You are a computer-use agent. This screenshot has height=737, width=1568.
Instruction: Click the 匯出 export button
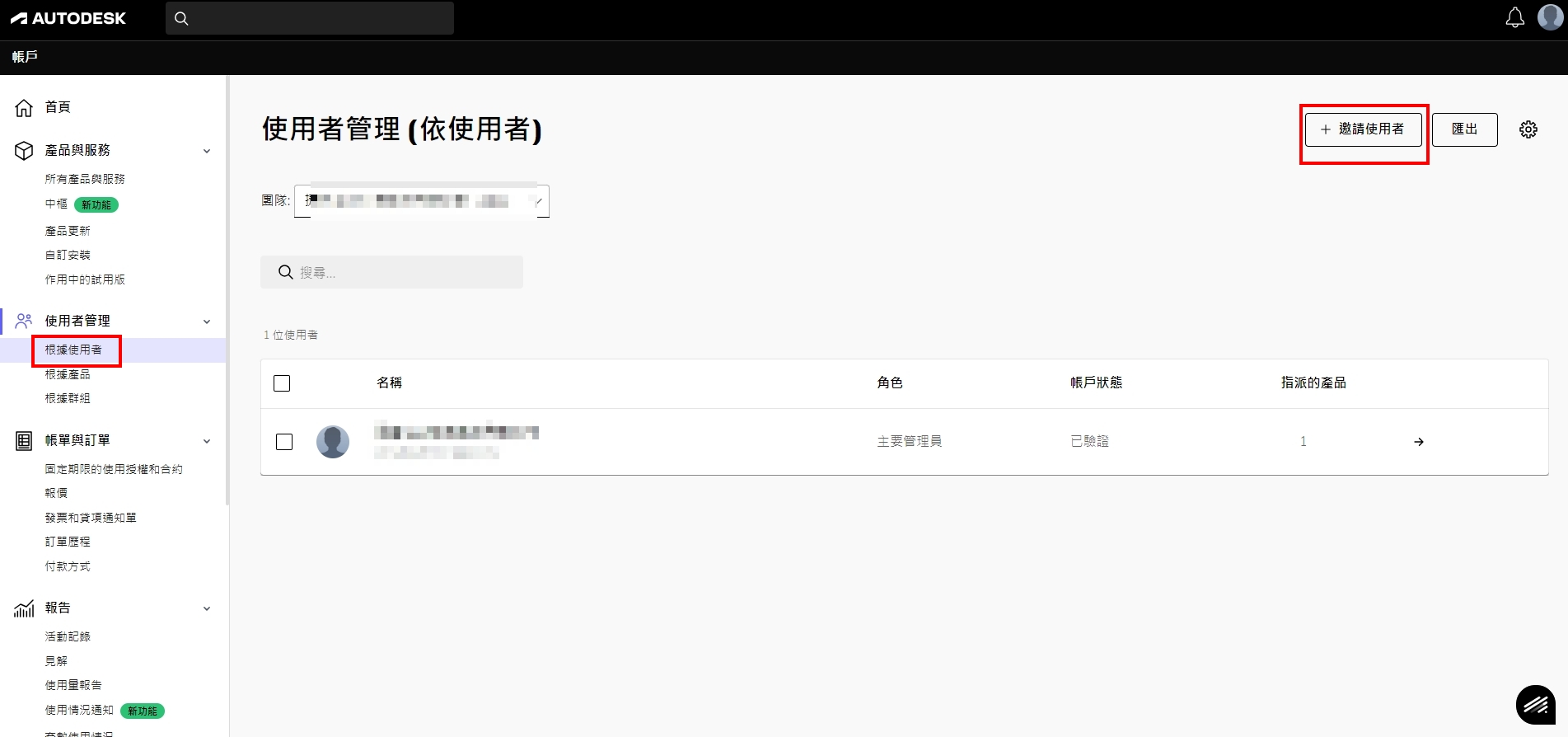pyautogui.click(x=1464, y=129)
